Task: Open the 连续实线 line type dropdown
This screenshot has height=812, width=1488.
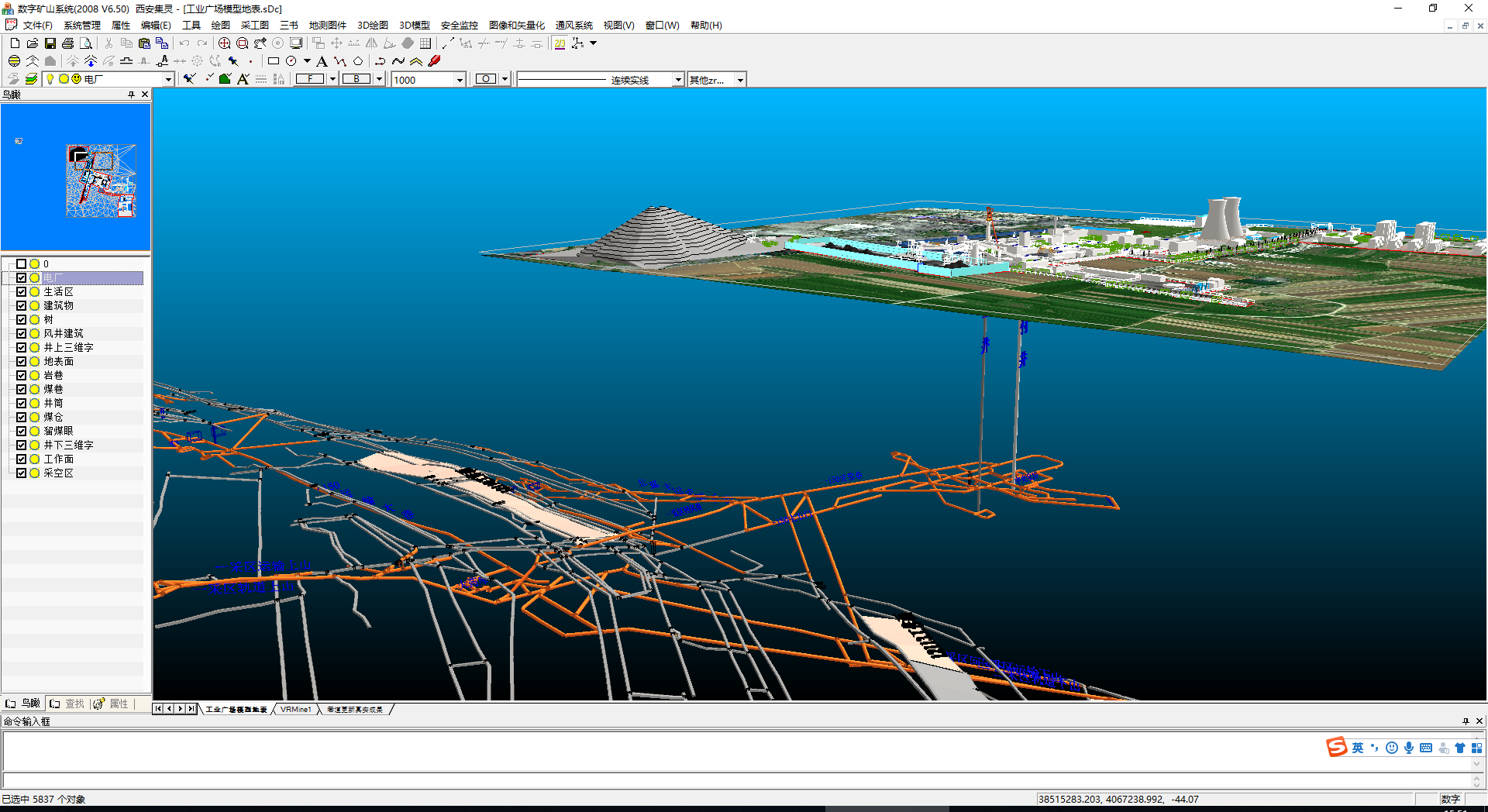Action: click(x=677, y=80)
